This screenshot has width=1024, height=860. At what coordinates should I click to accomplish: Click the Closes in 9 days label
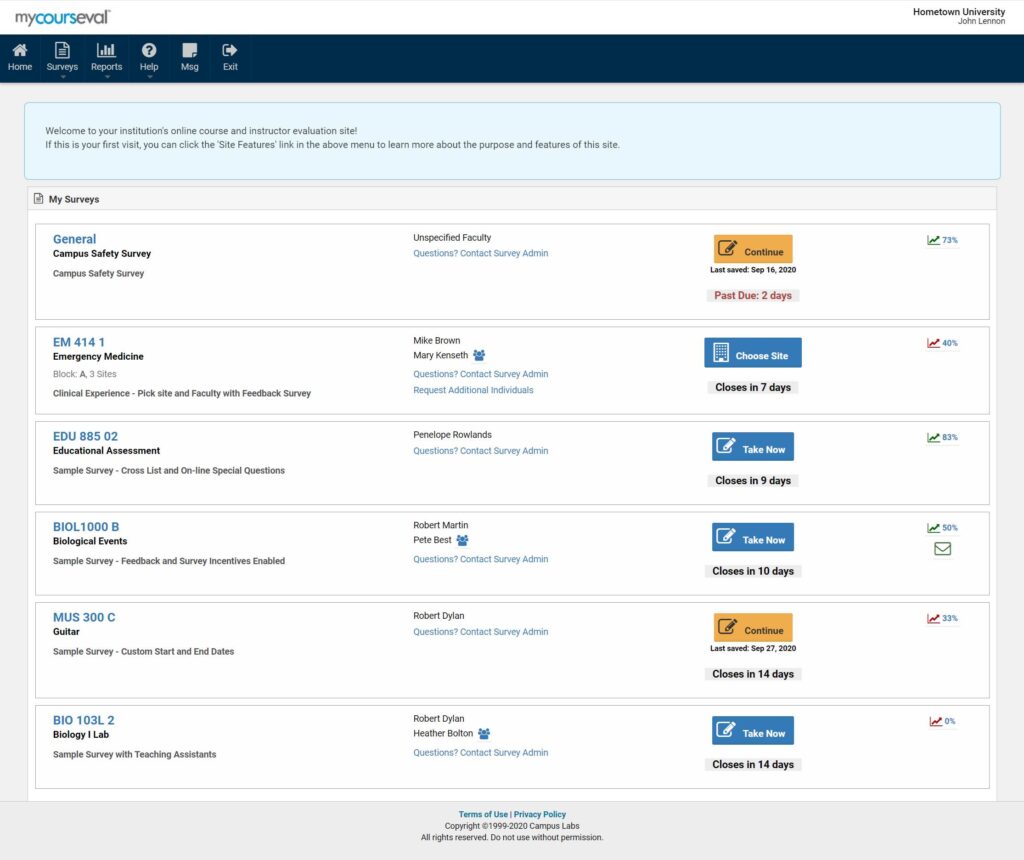tap(753, 481)
